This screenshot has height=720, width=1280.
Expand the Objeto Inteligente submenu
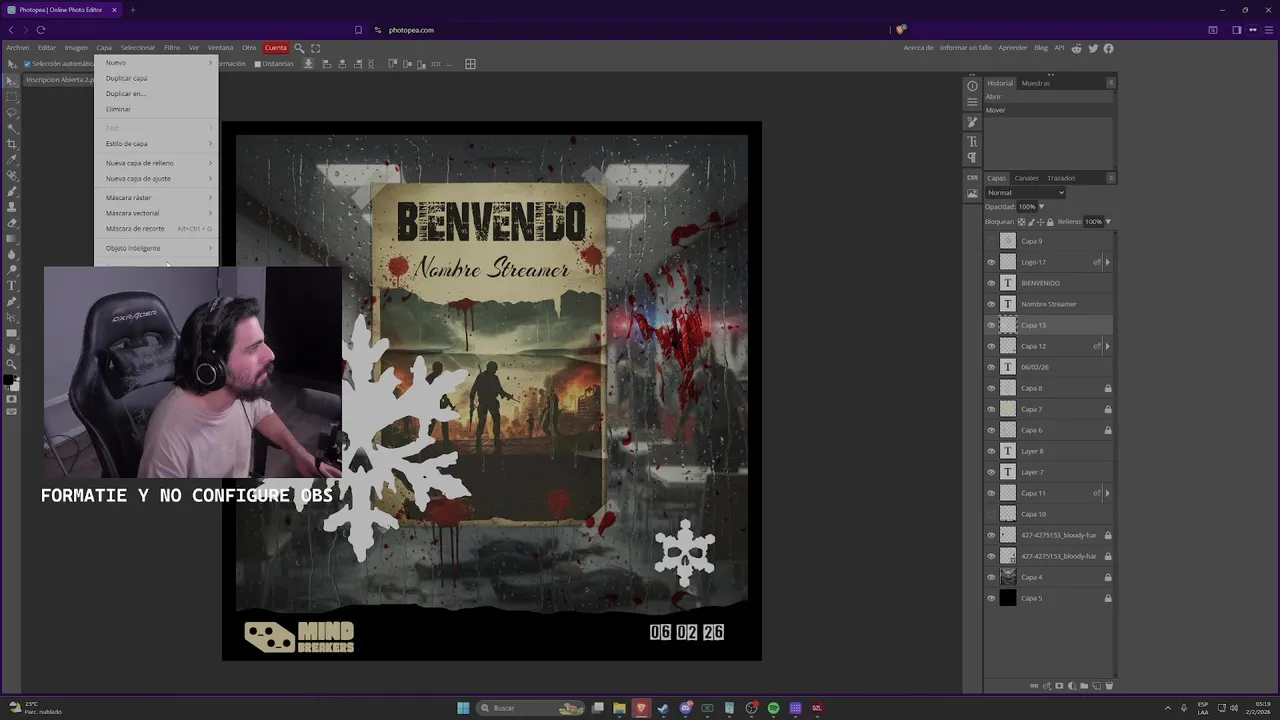tap(156, 248)
